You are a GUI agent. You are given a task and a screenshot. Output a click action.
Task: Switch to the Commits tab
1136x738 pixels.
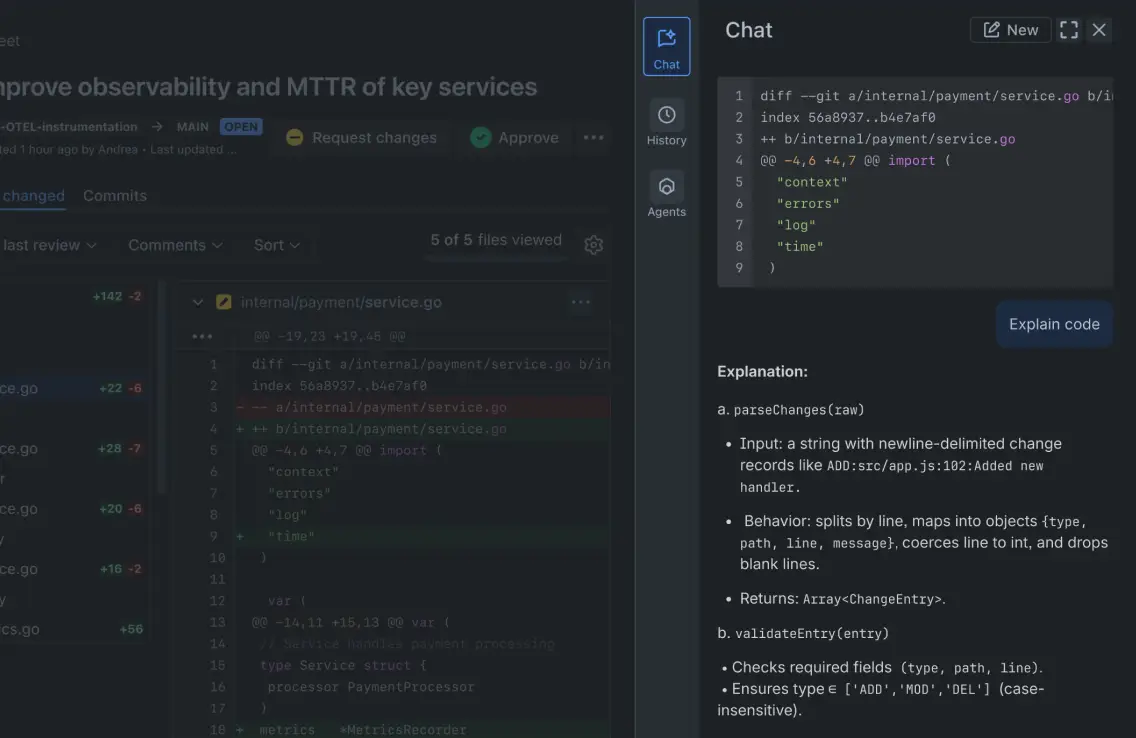[x=115, y=196]
